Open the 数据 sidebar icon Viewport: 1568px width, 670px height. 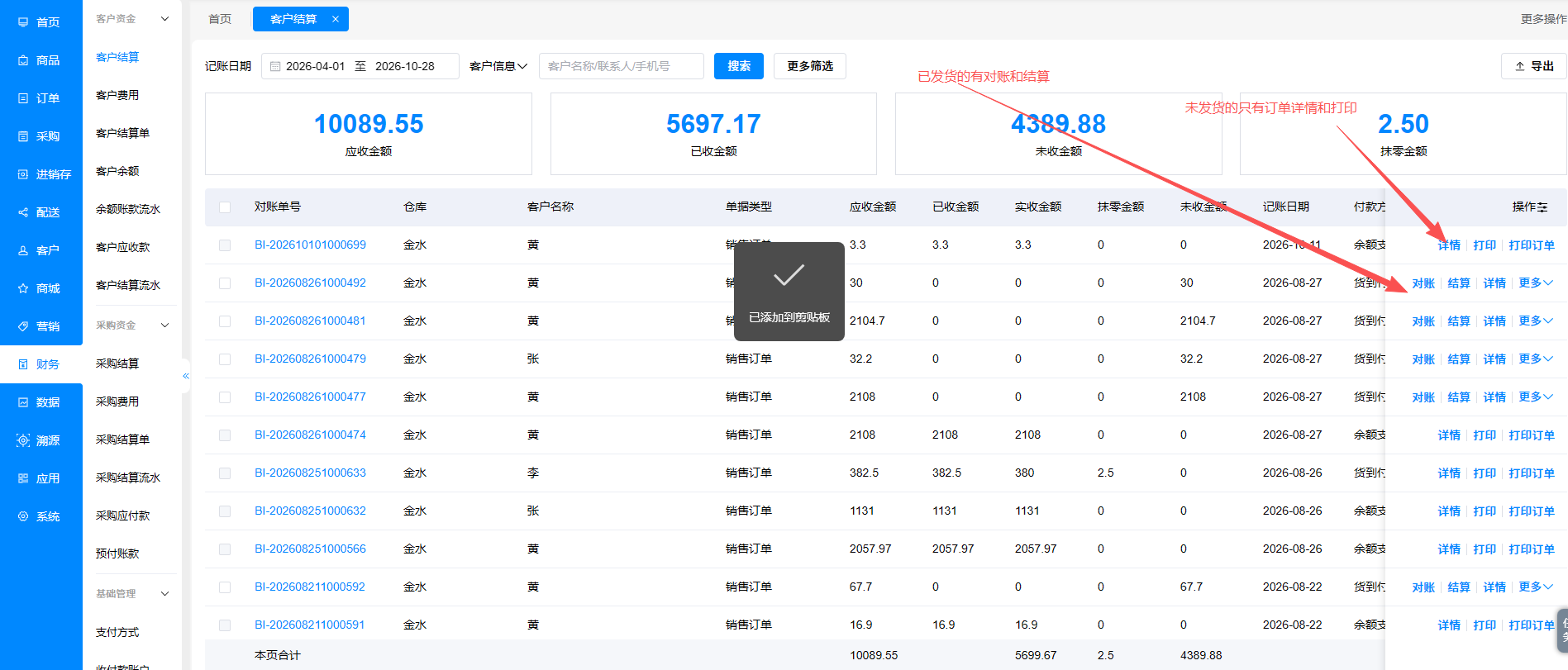click(x=23, y=402)
